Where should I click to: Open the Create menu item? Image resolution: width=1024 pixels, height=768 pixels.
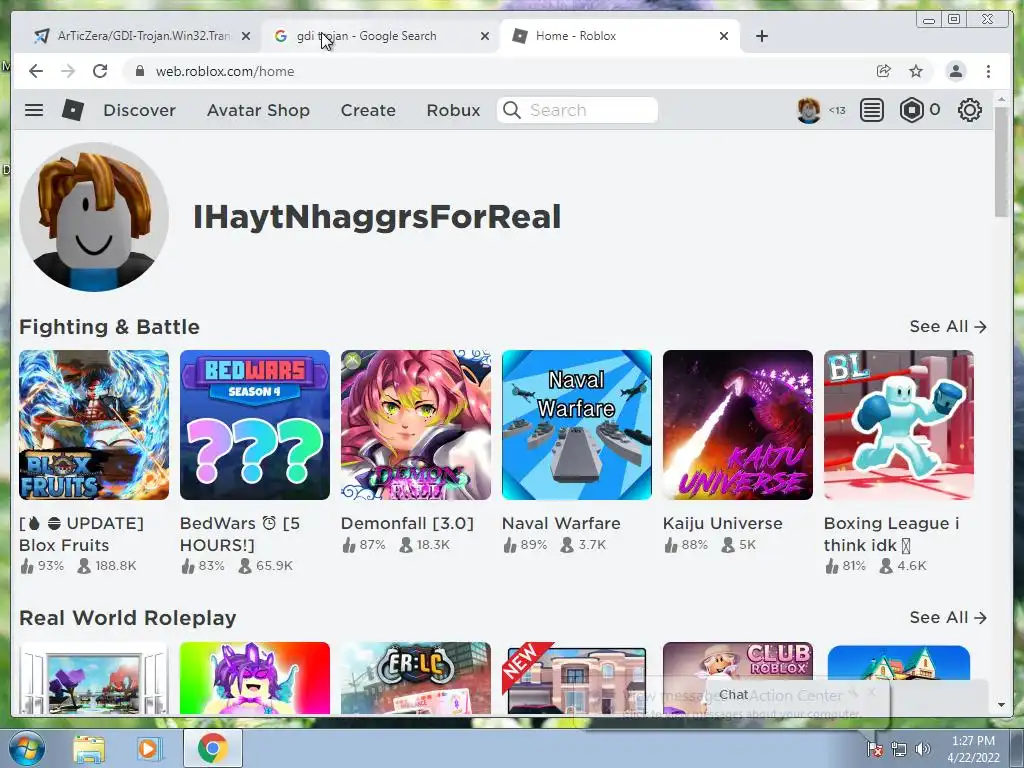(x=368, y=110)
